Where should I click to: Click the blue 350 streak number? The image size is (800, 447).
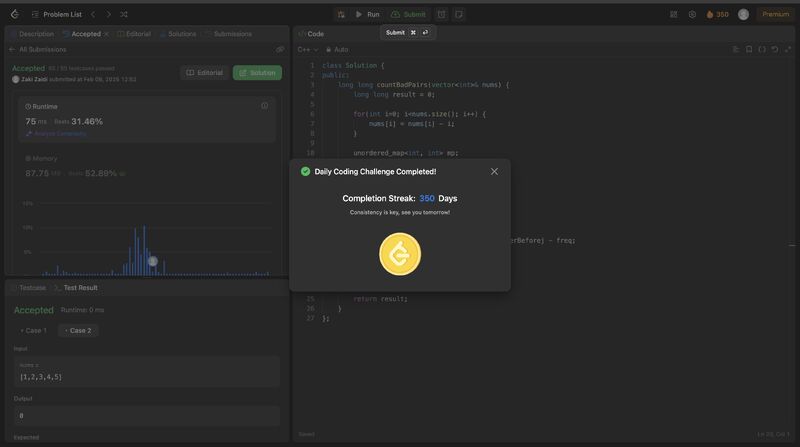[x=427, y=198]
